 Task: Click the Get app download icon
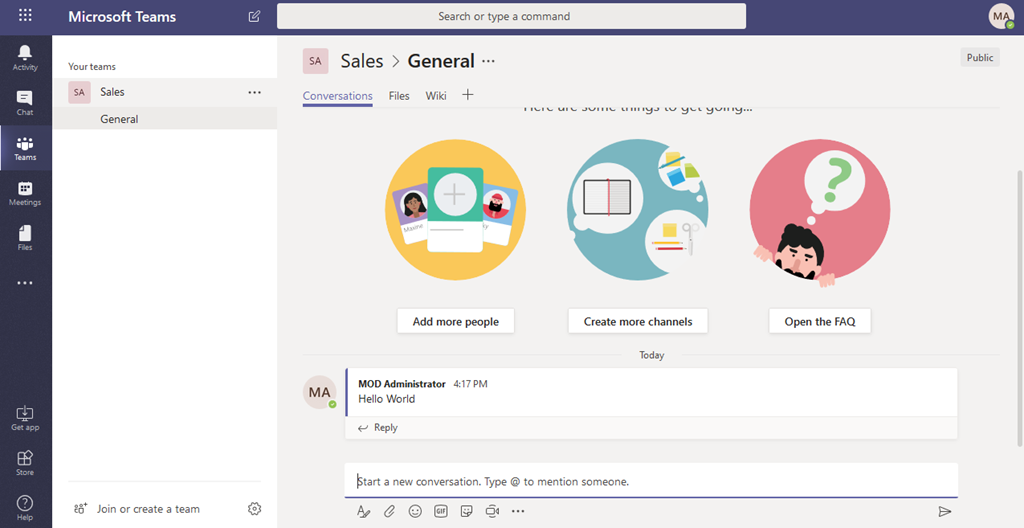coord(25,417)
